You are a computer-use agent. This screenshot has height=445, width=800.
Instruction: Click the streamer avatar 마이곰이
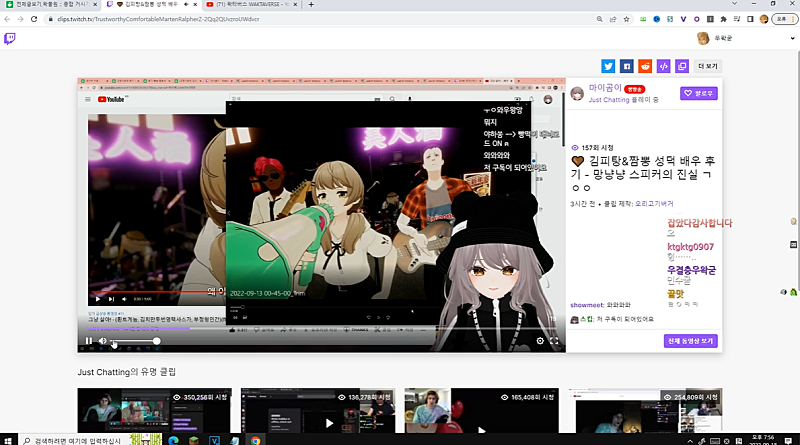coord(578,93)
